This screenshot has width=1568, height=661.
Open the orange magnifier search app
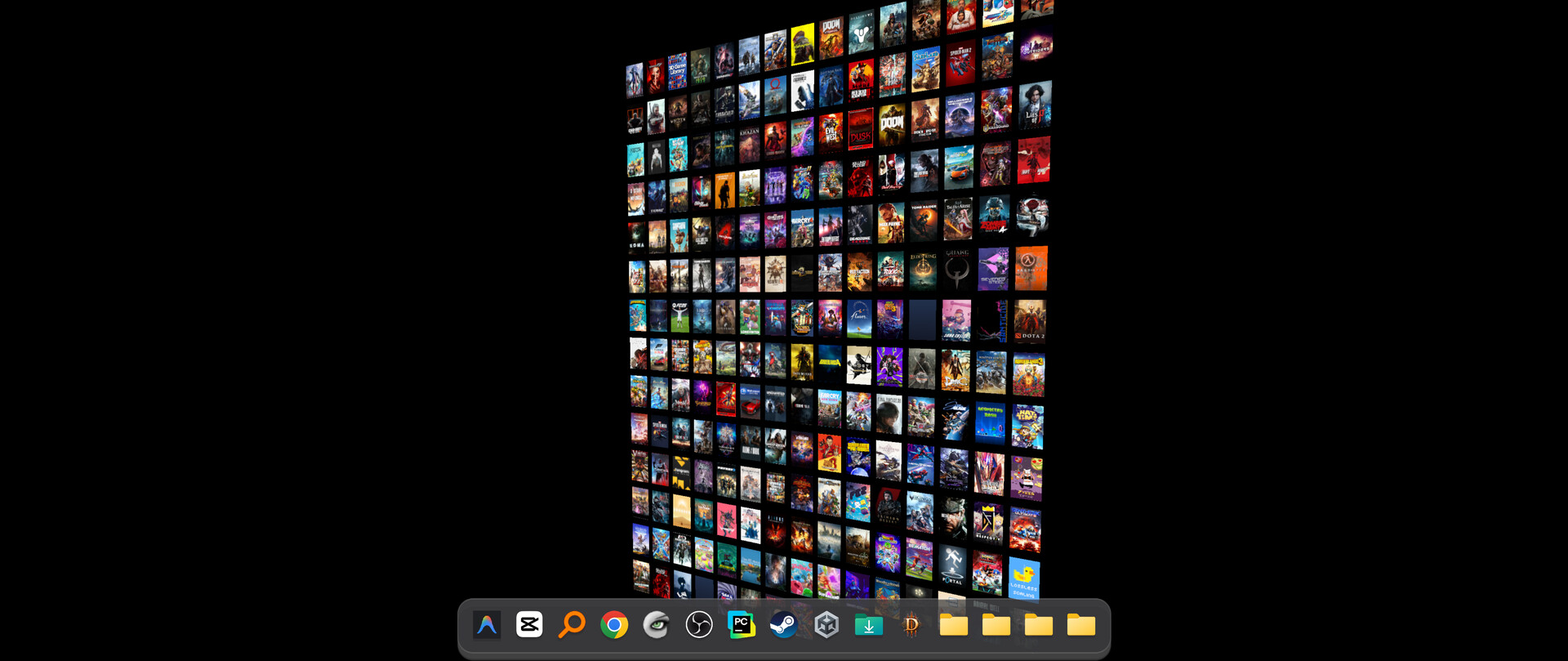coord(572,625)
